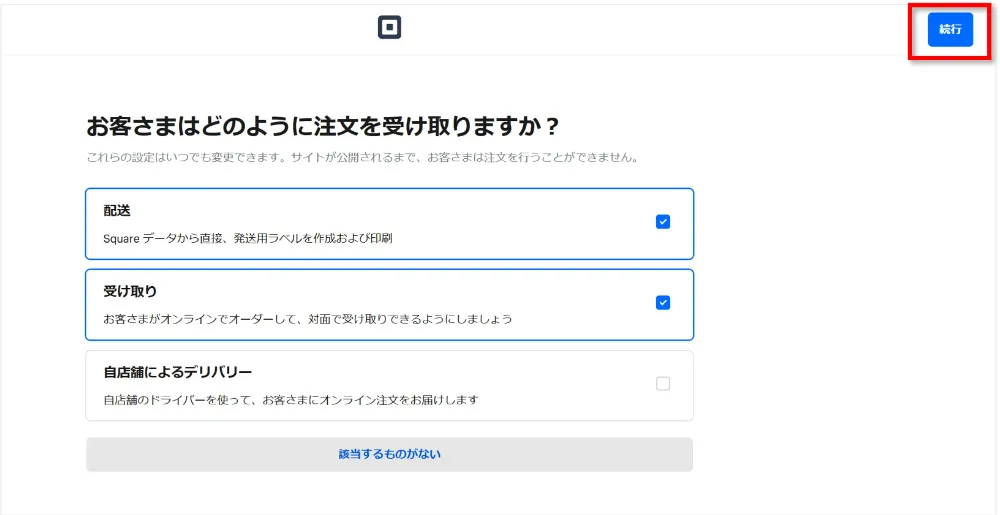Select the 自店舗によるデリバリー card title
This screenshot has height=515, width=1000.
[177, 372]
